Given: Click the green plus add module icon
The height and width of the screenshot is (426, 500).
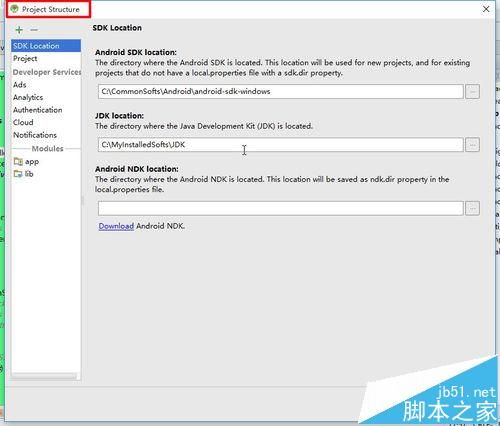Looking at the screenshot, I should 19,30.
